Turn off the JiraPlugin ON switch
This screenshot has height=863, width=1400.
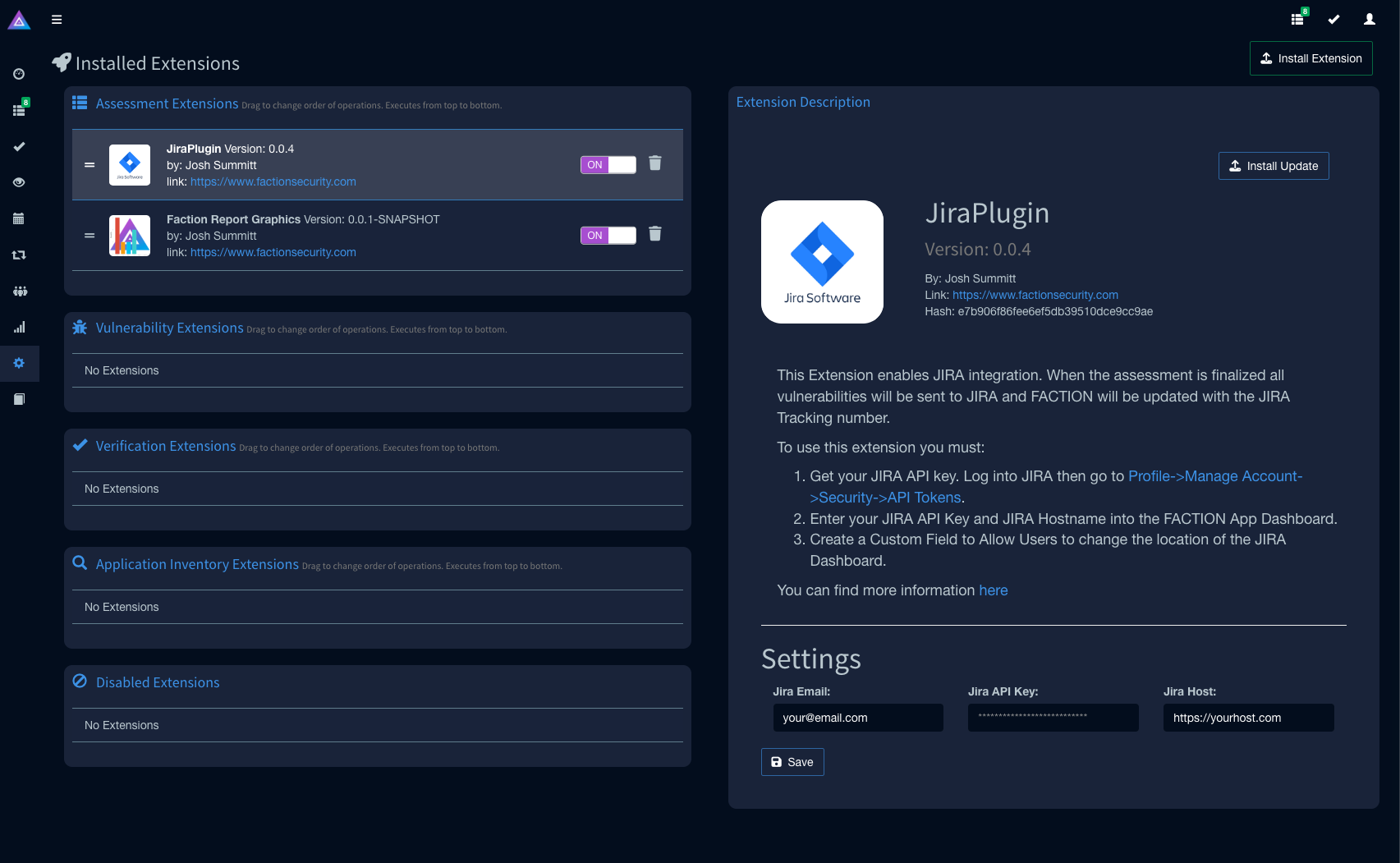click(x=608, y=165)
